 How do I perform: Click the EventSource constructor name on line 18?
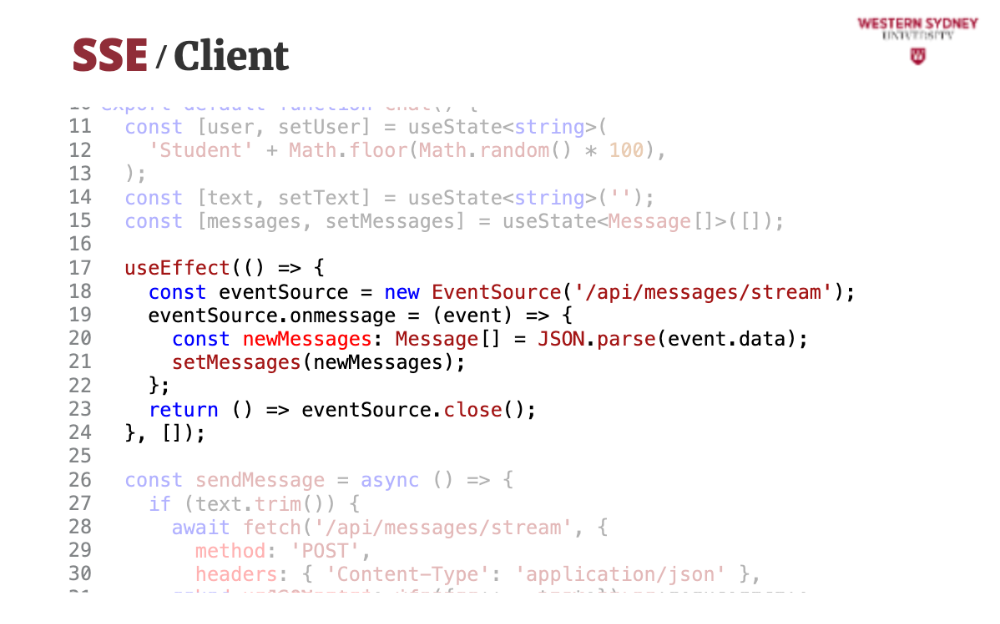[x=495, y=292]
